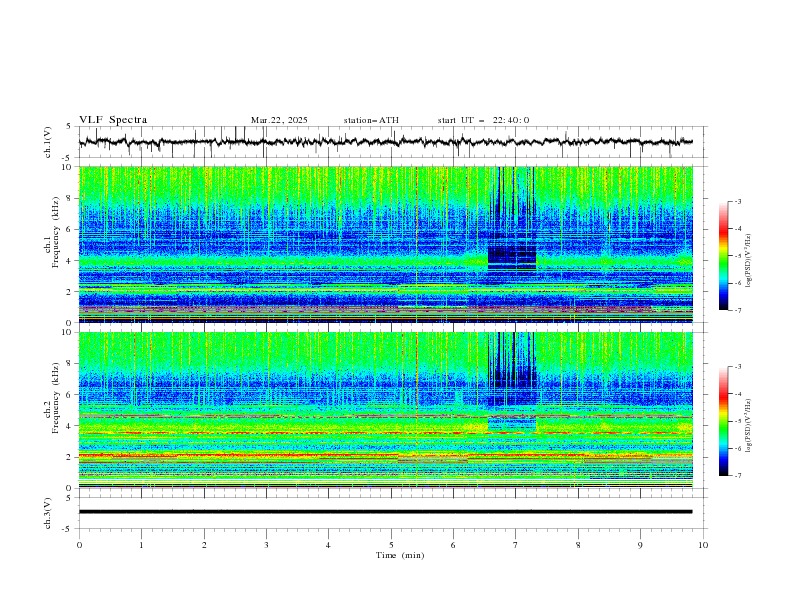Click the ch.1 voltage waveform trace
Screen dimensions: 792x612
(x=385, y=142)
